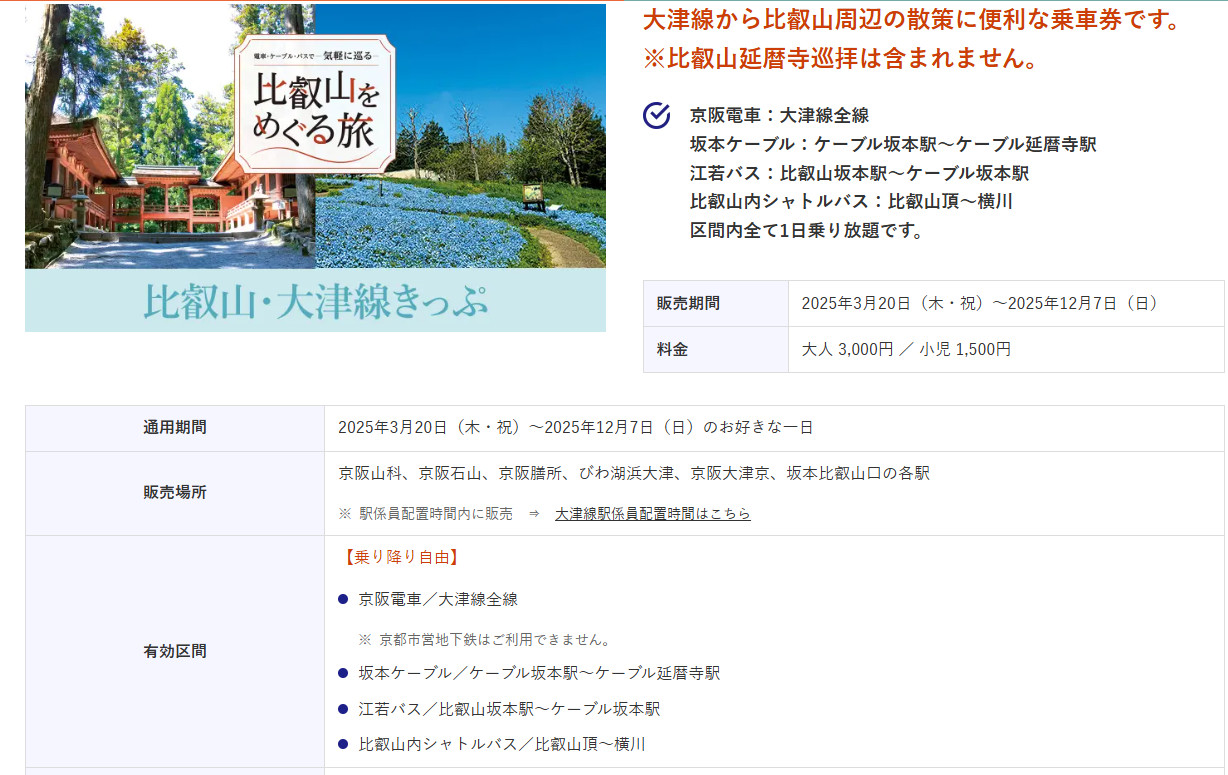Click the price text 大人 3,000円 ／ 小児 1,500円
This screenshot has height=775, width=1228.
point(906,350)
